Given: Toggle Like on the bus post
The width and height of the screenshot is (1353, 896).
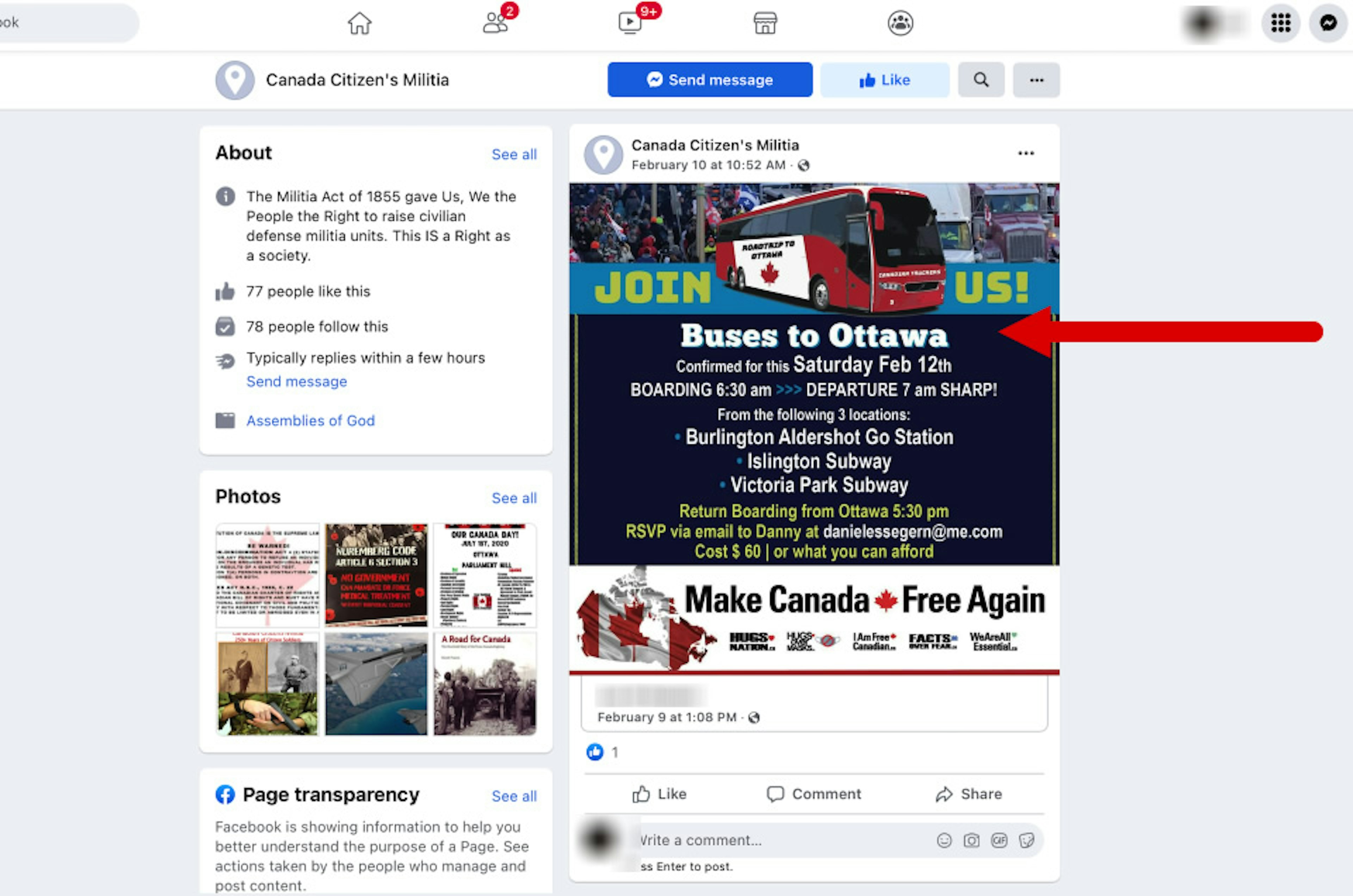Looking at the screenshot, I should pos(660,794).
